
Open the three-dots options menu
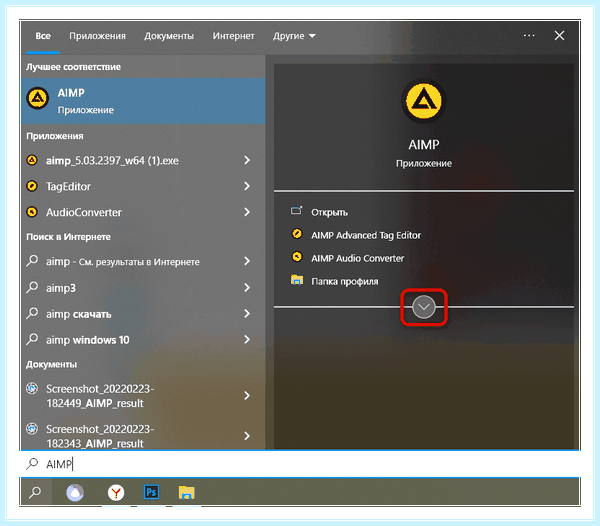pos(529,36)
